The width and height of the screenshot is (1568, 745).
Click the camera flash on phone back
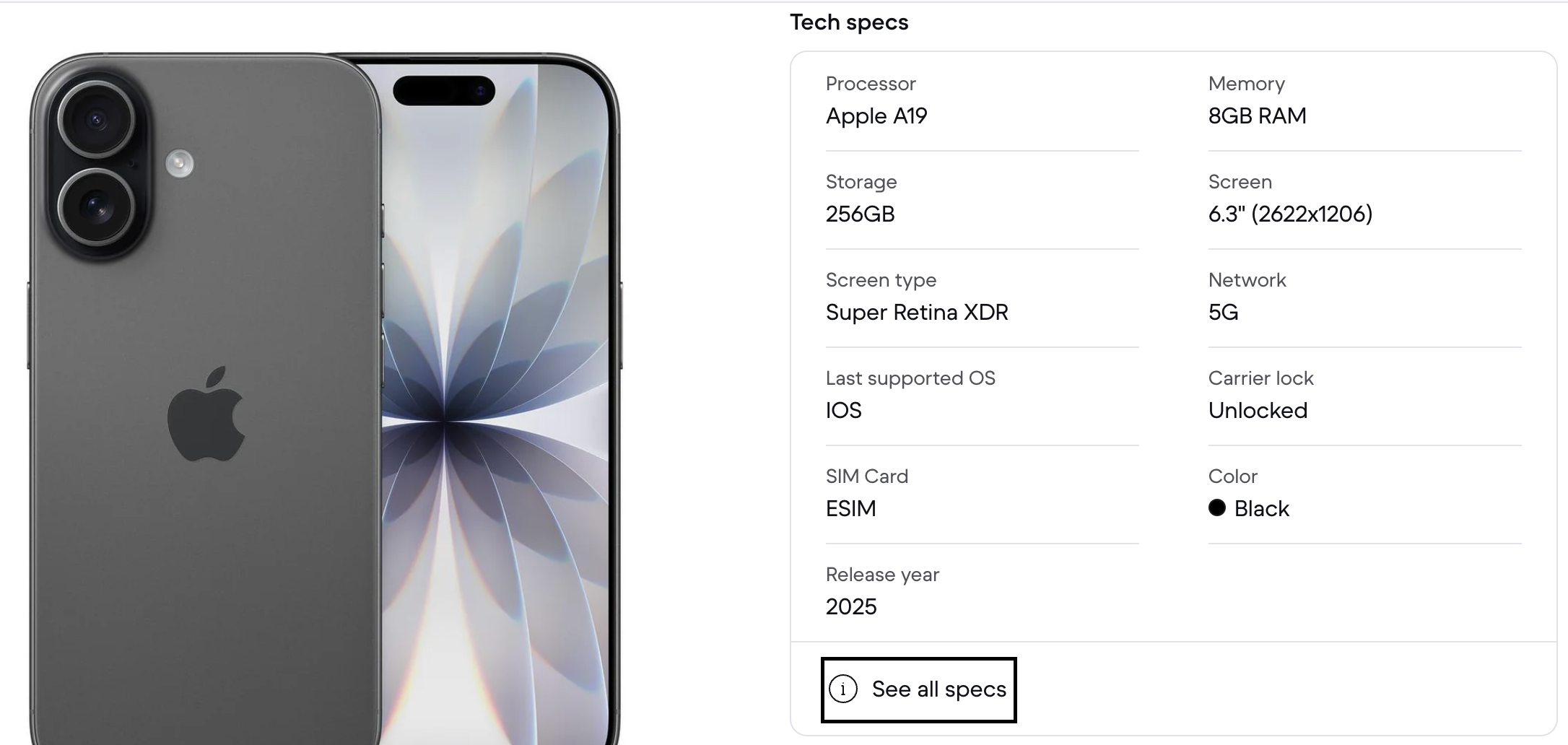180,163
